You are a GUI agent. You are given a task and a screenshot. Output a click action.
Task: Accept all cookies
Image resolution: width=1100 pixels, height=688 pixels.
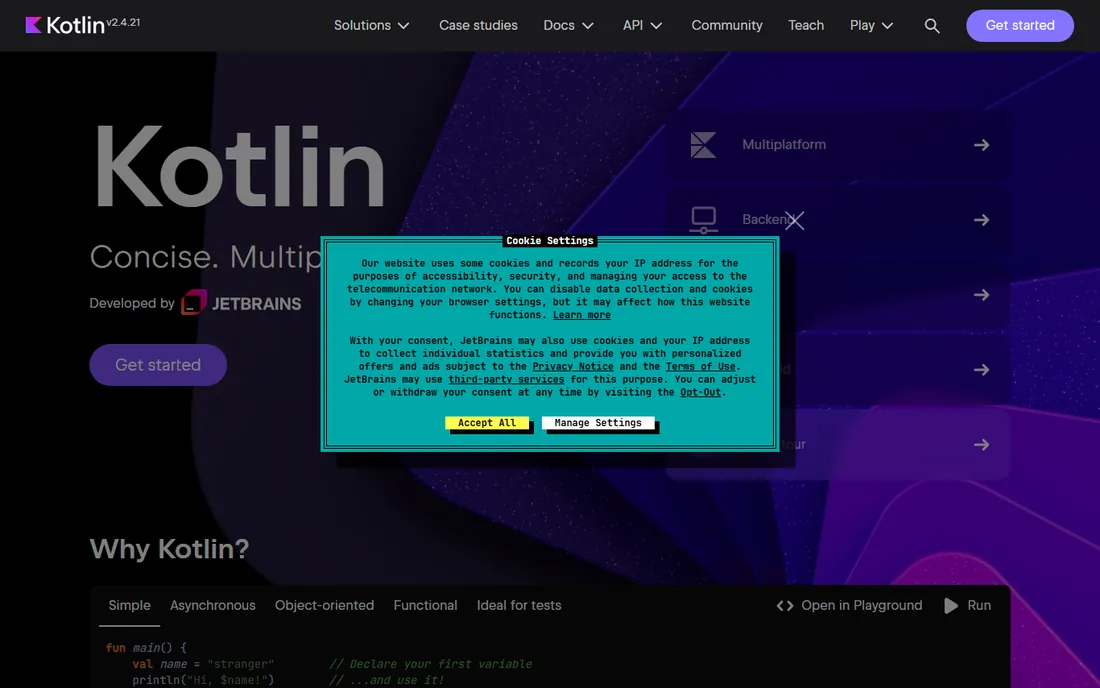pyautogui.click(x=487, y=423)
